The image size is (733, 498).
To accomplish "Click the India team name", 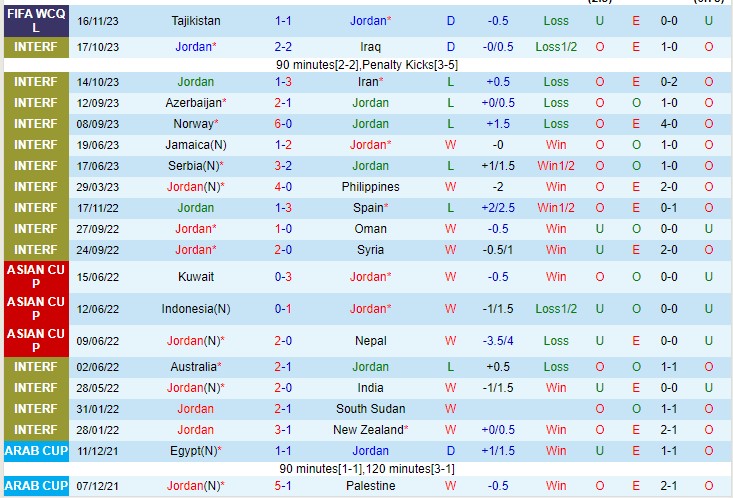I will coord(370,388).
